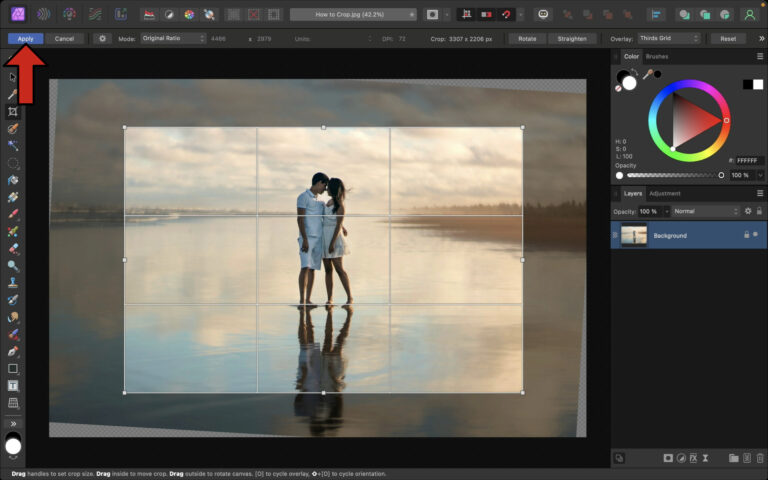Switch to the Photo Persona icon
This screenshot has height=480, width=768.
click(18, 14)
